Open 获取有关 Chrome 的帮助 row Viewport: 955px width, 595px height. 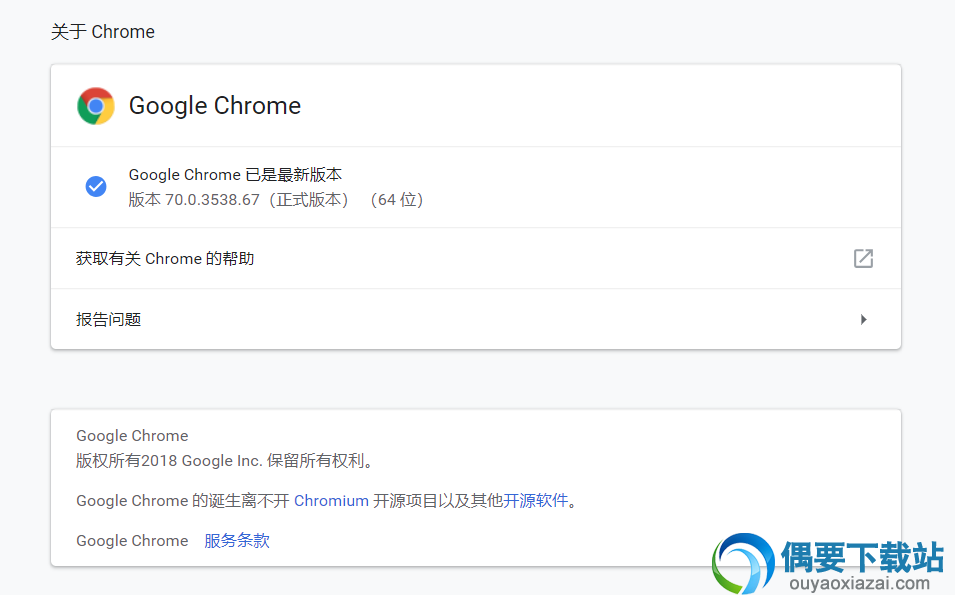click(476, 258)
